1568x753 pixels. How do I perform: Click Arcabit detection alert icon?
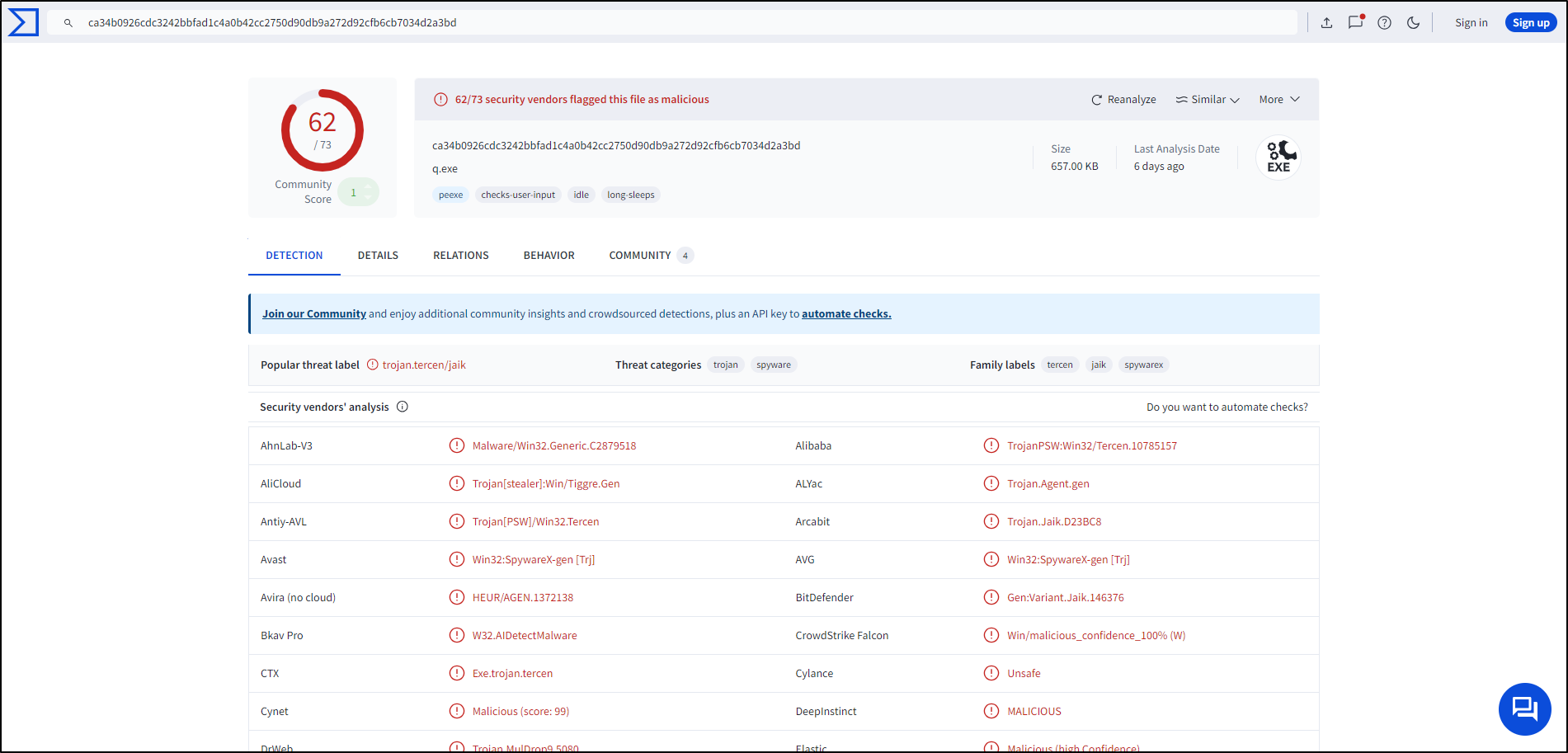click(x=991, y=521)
